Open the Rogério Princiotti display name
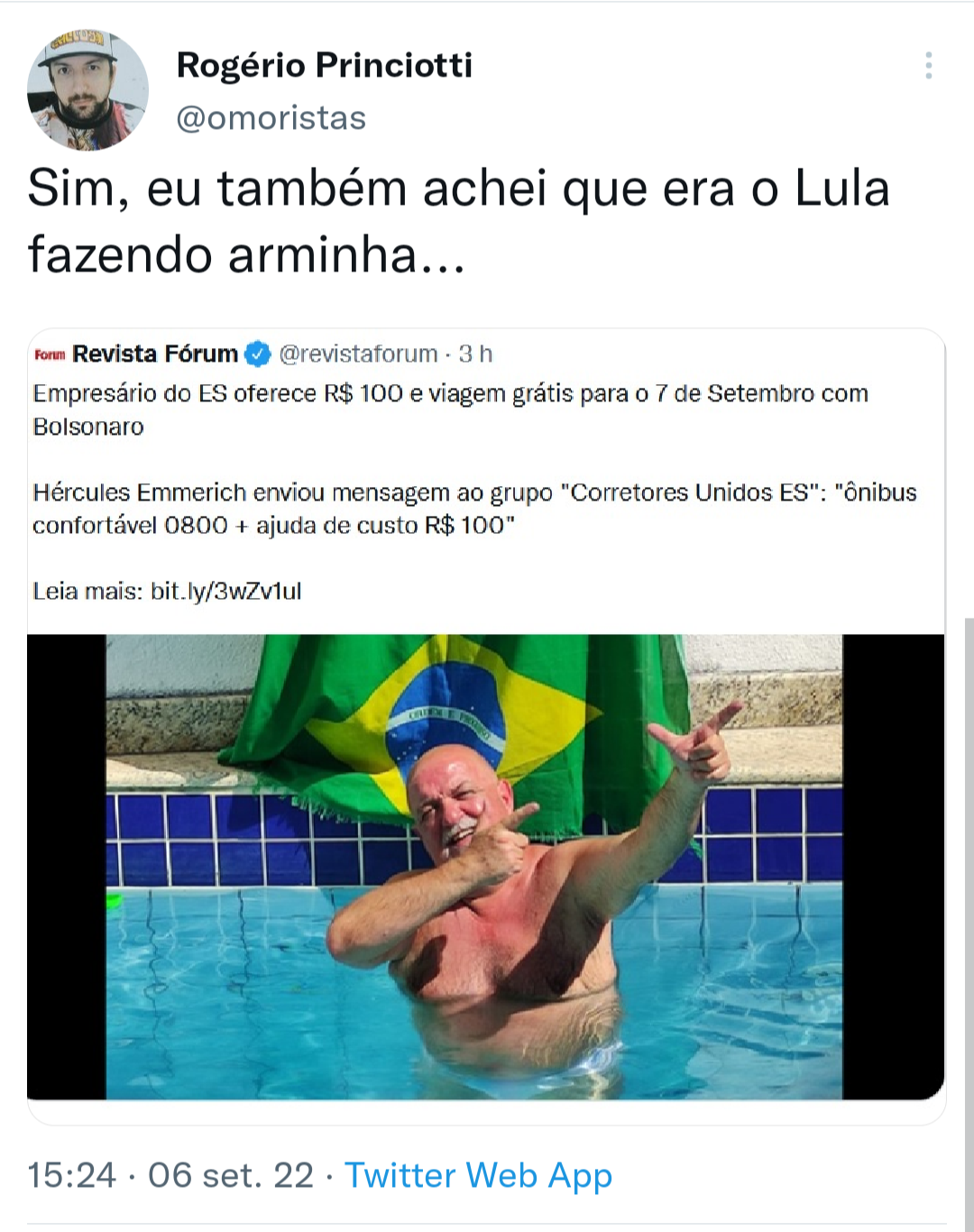Image resolution: width=974 pixels, height=1232 pixels. (325, 65)
